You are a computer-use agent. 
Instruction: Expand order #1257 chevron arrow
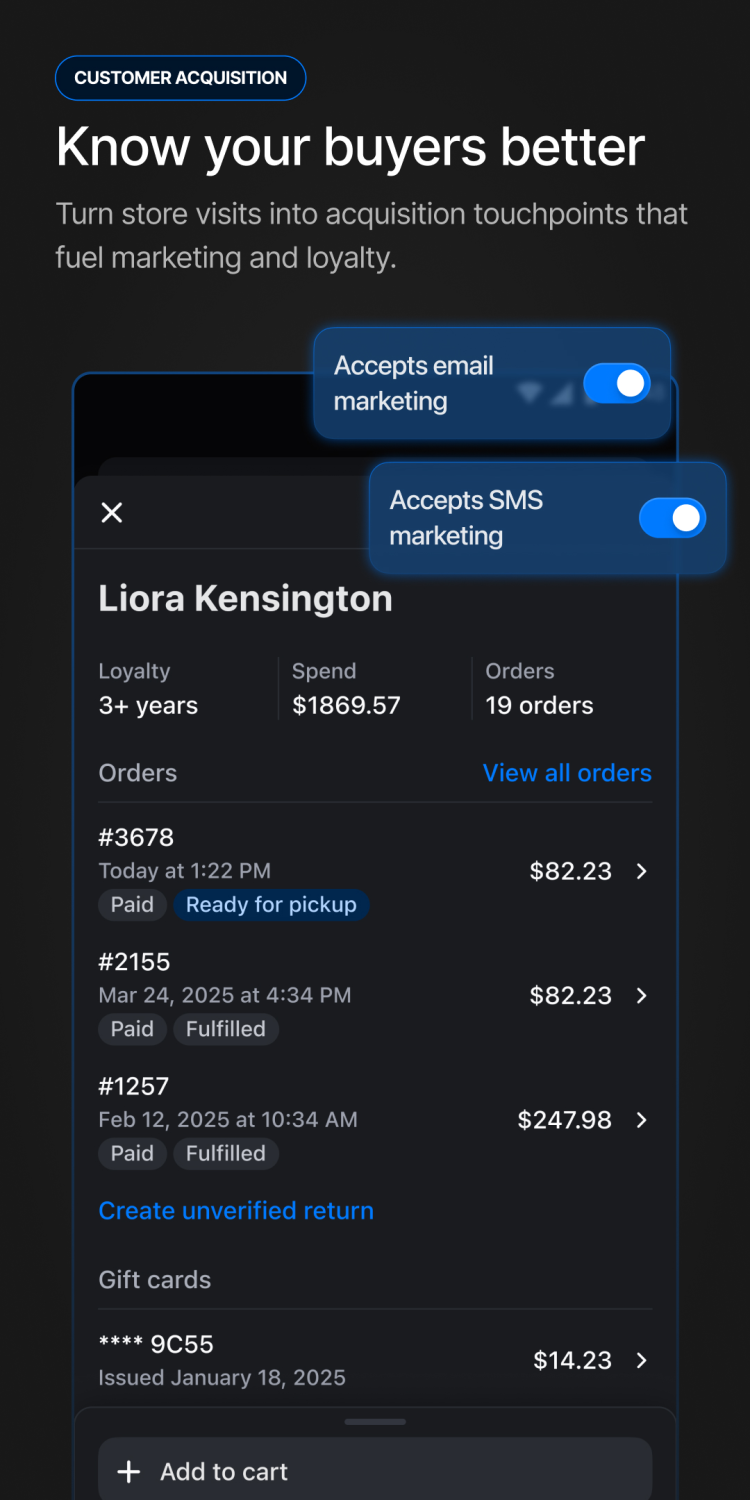(642, 1120)
